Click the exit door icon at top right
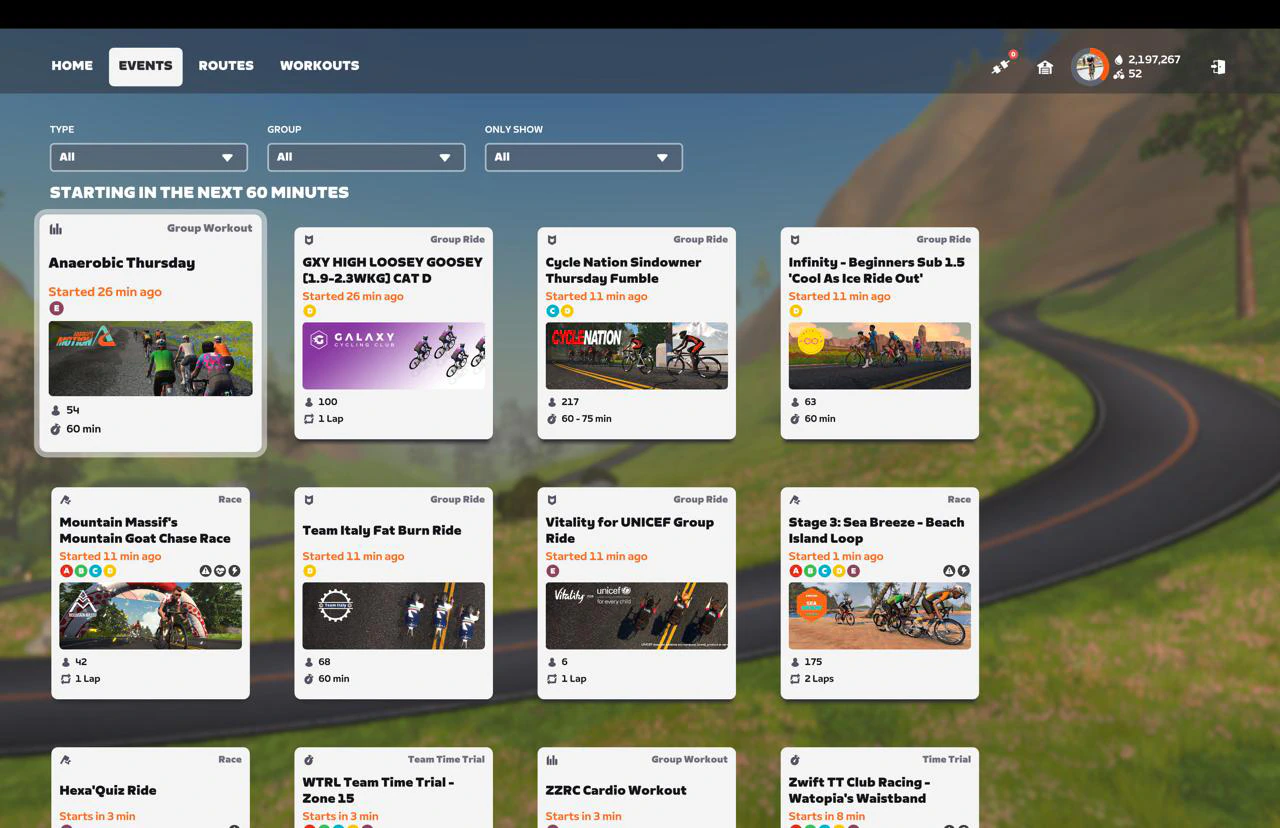Screen dimensions: 1280x828 [x=1218, y=65]
